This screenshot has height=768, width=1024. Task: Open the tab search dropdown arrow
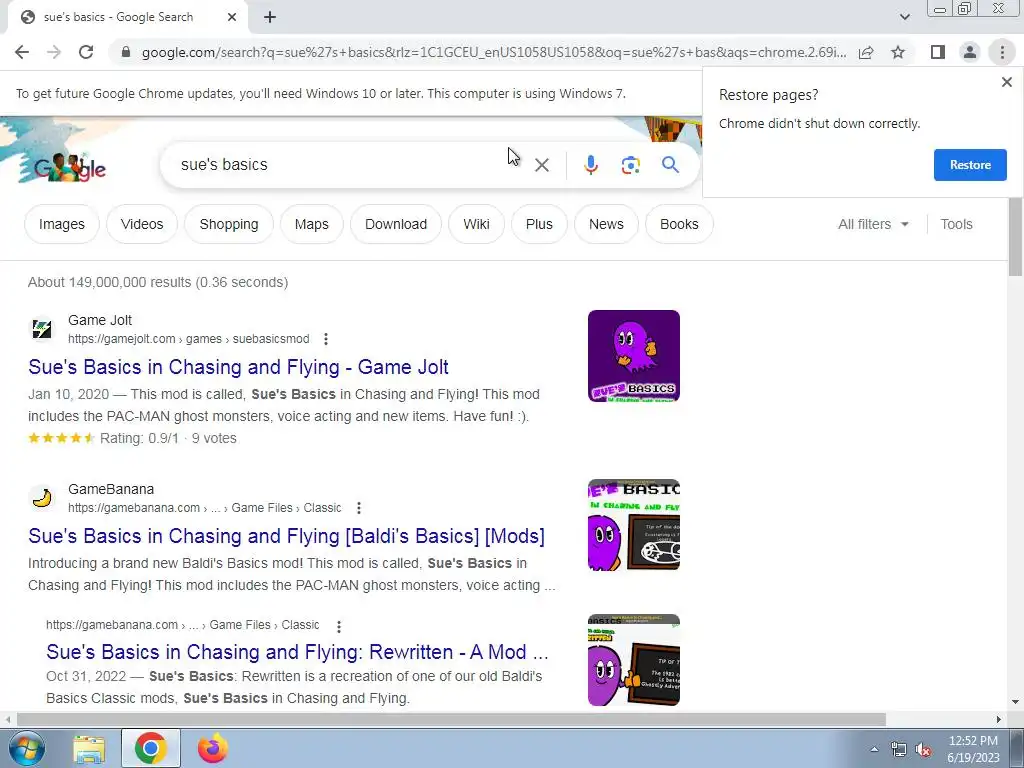pos(904,17)
